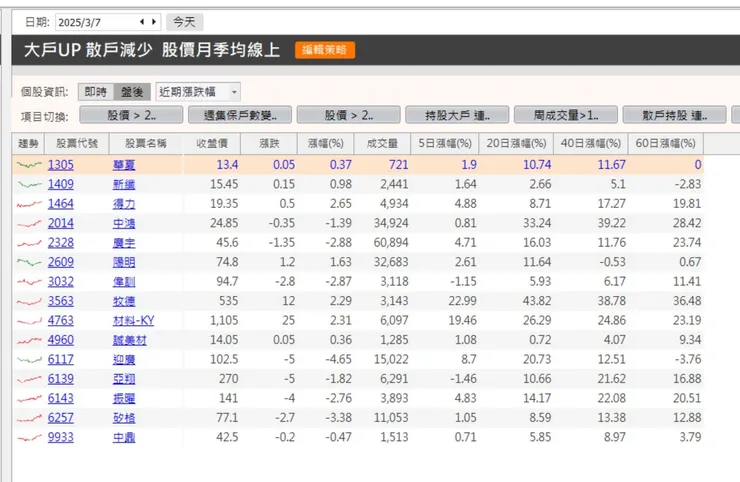Open trend sparkline for stock 4763
This screenshot has height=482, width=740.
(x=29, y=321)
